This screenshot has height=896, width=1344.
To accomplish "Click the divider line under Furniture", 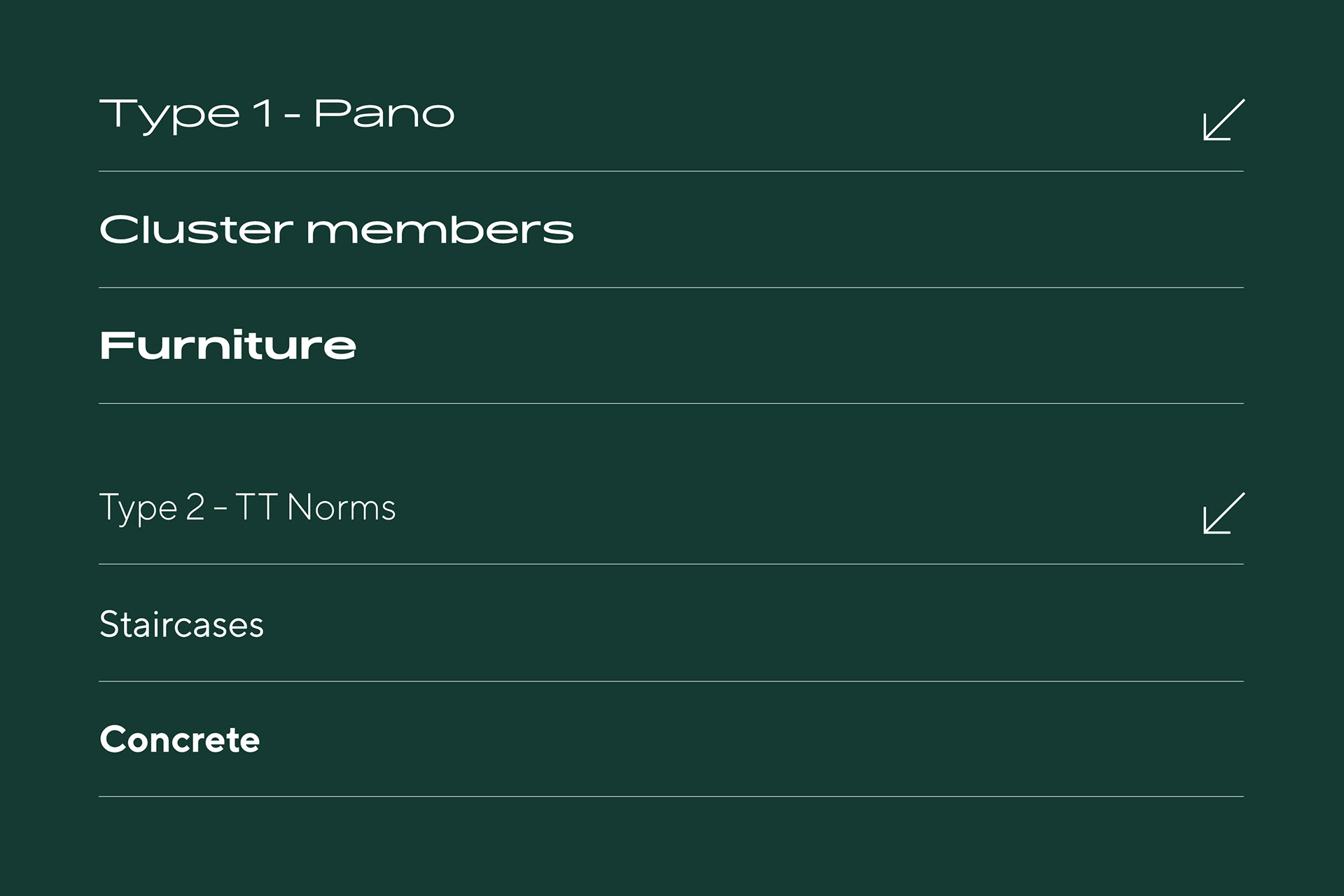I will click(x=671, y=403).
